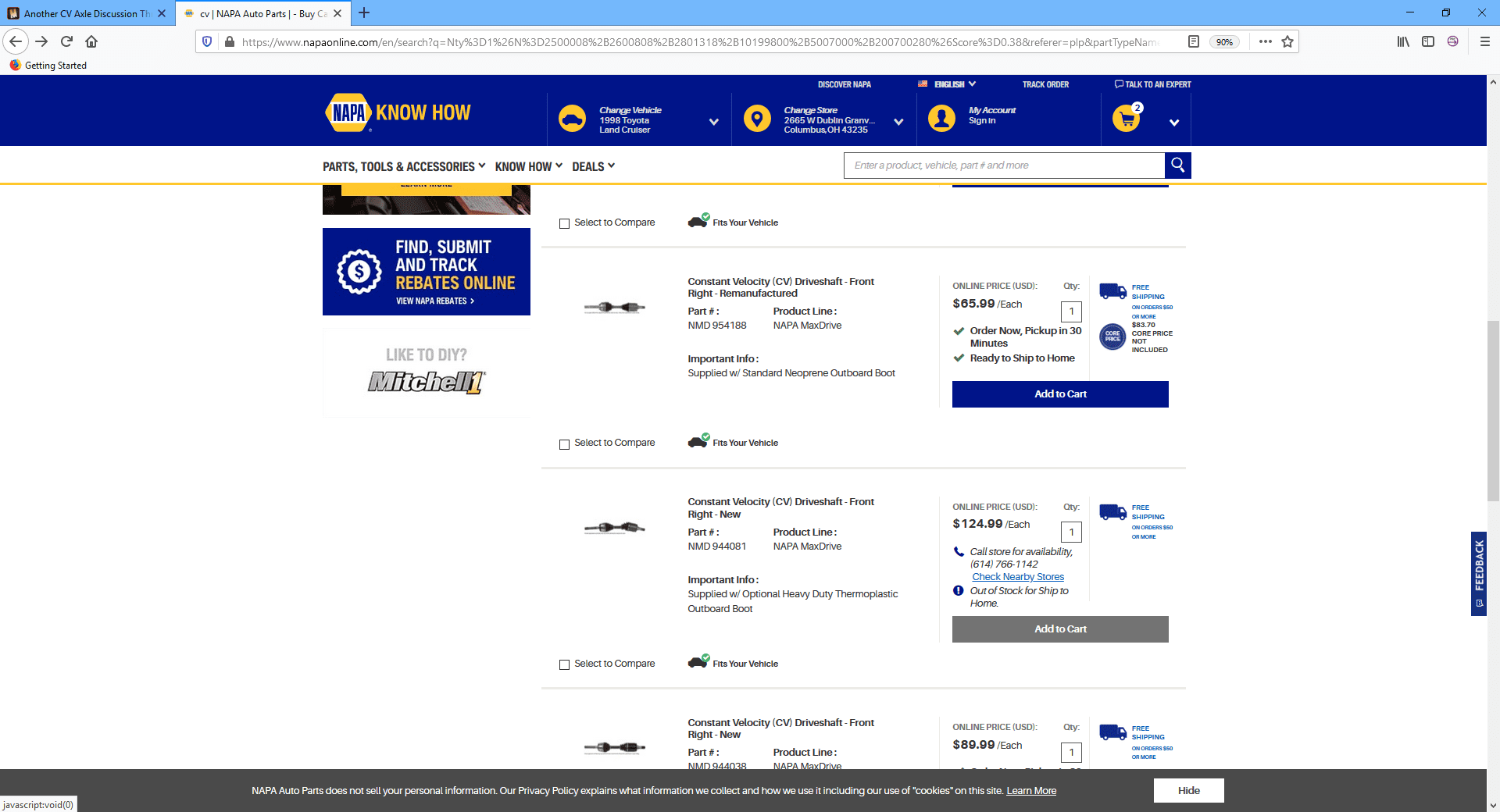Open Discover NAPA link
This screenshot has width=1500, height=812.
(845, 84)
